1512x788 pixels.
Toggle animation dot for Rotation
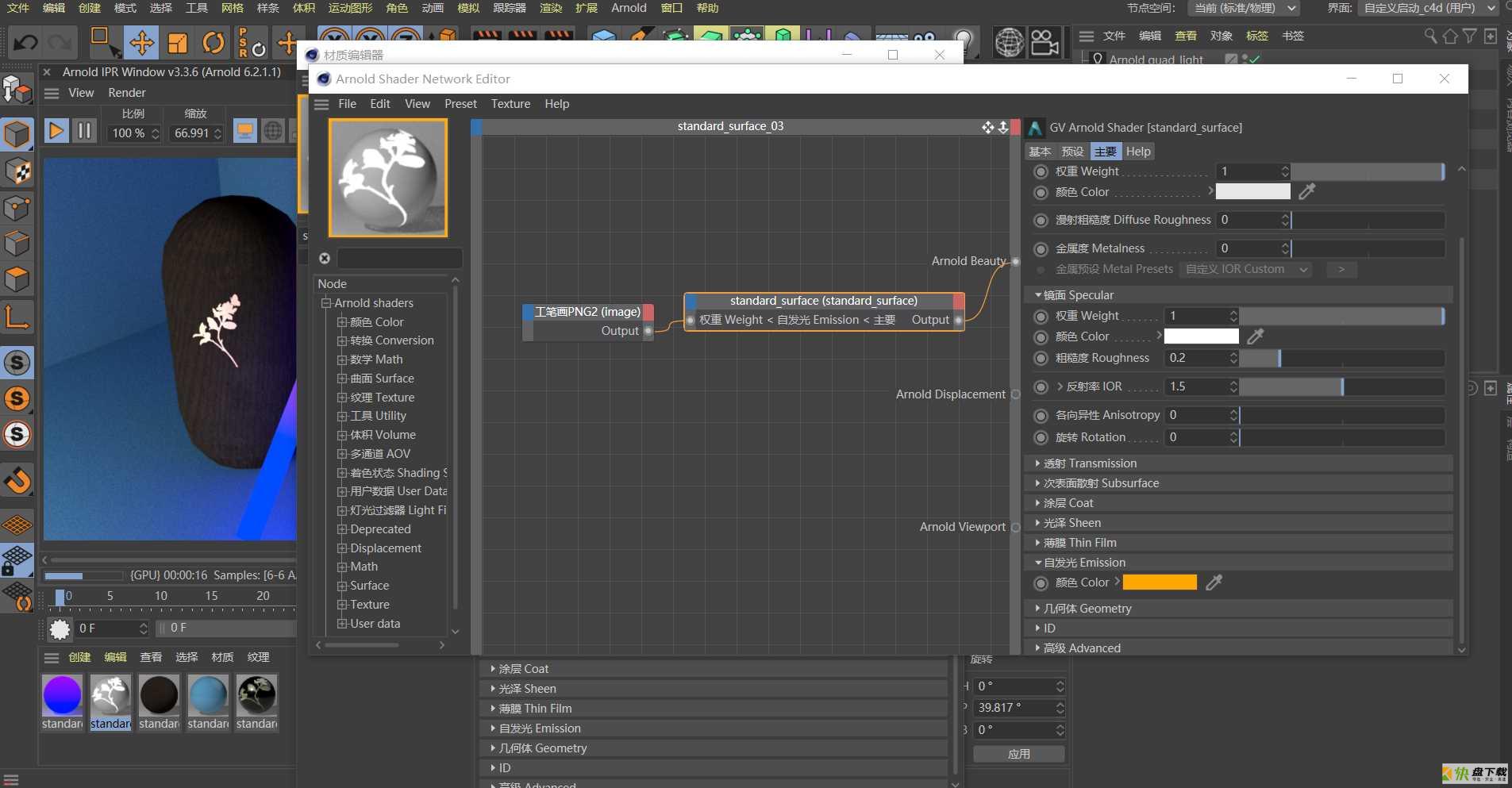coord(1041,437)
